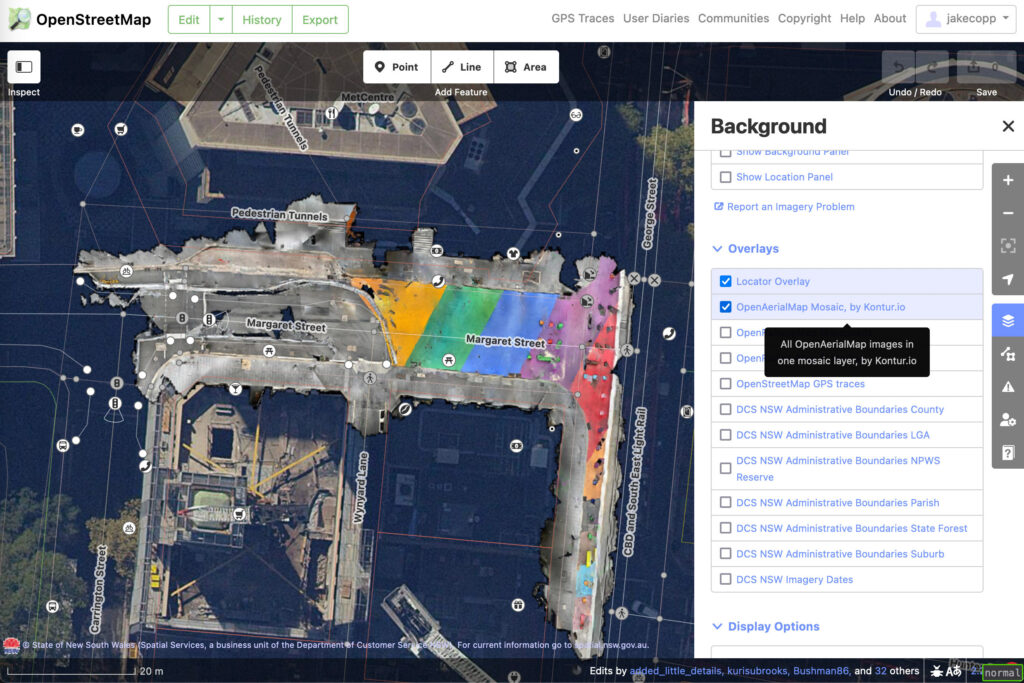This screenshot has height=683, width=1024.
Task: Check DCS NSW Administrative Boundaries Suburb
Action: (x=725, y=554)
